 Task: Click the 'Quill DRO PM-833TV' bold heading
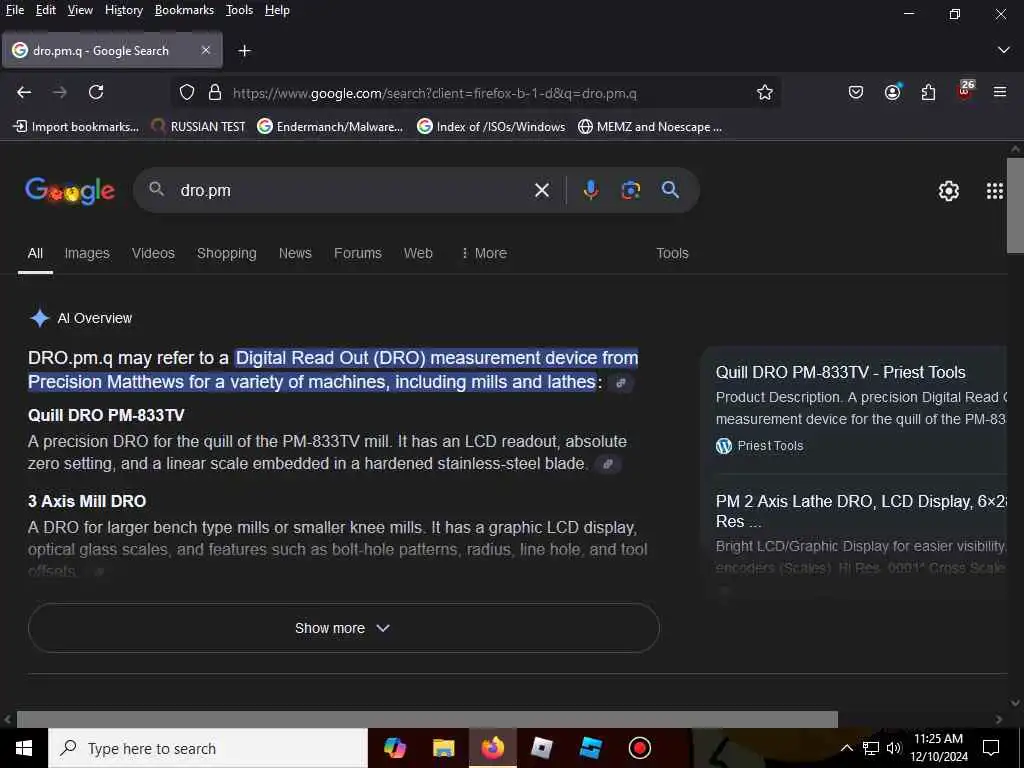106,415
